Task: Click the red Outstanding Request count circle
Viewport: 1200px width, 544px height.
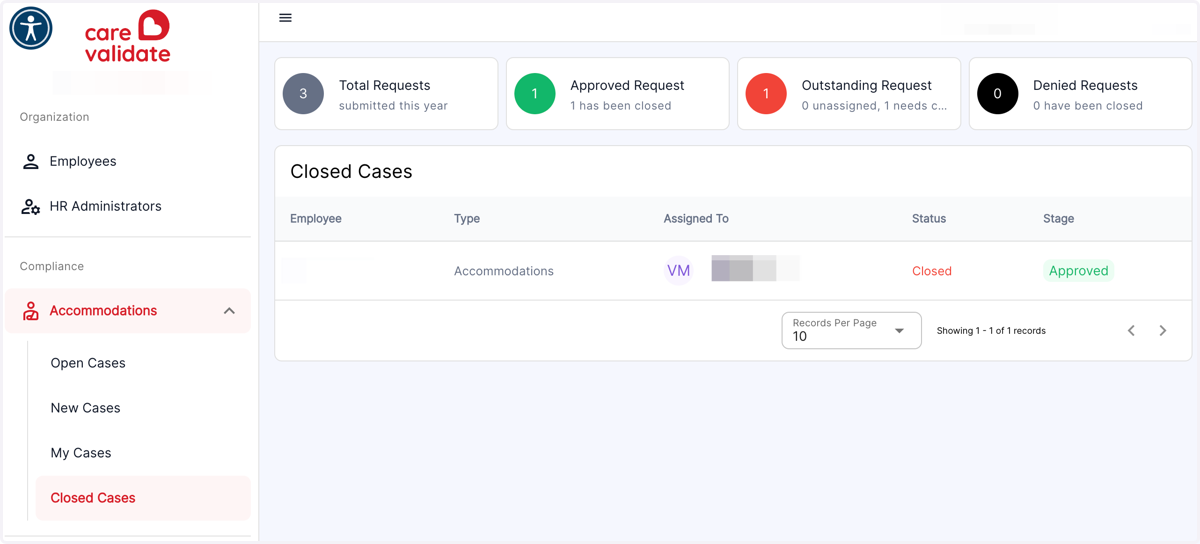Action: [x=766, y=94]
